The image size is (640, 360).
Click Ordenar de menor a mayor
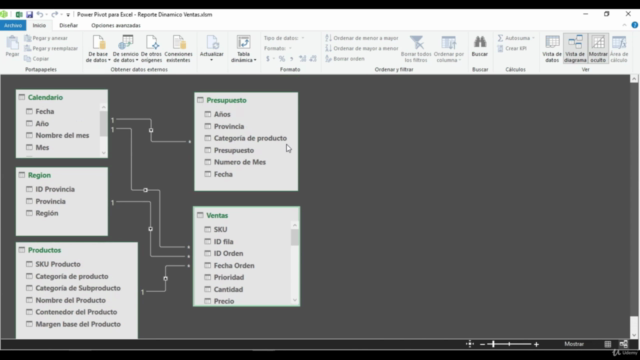[x=362, y=38]
